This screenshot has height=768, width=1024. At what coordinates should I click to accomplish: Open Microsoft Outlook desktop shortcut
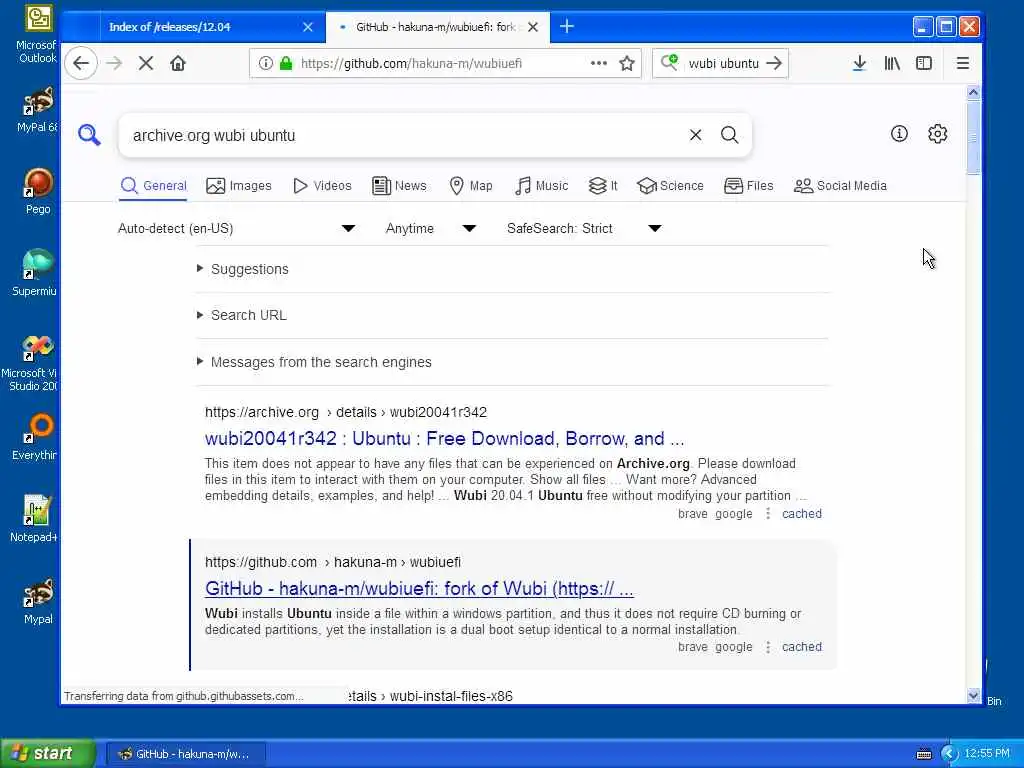37,34
